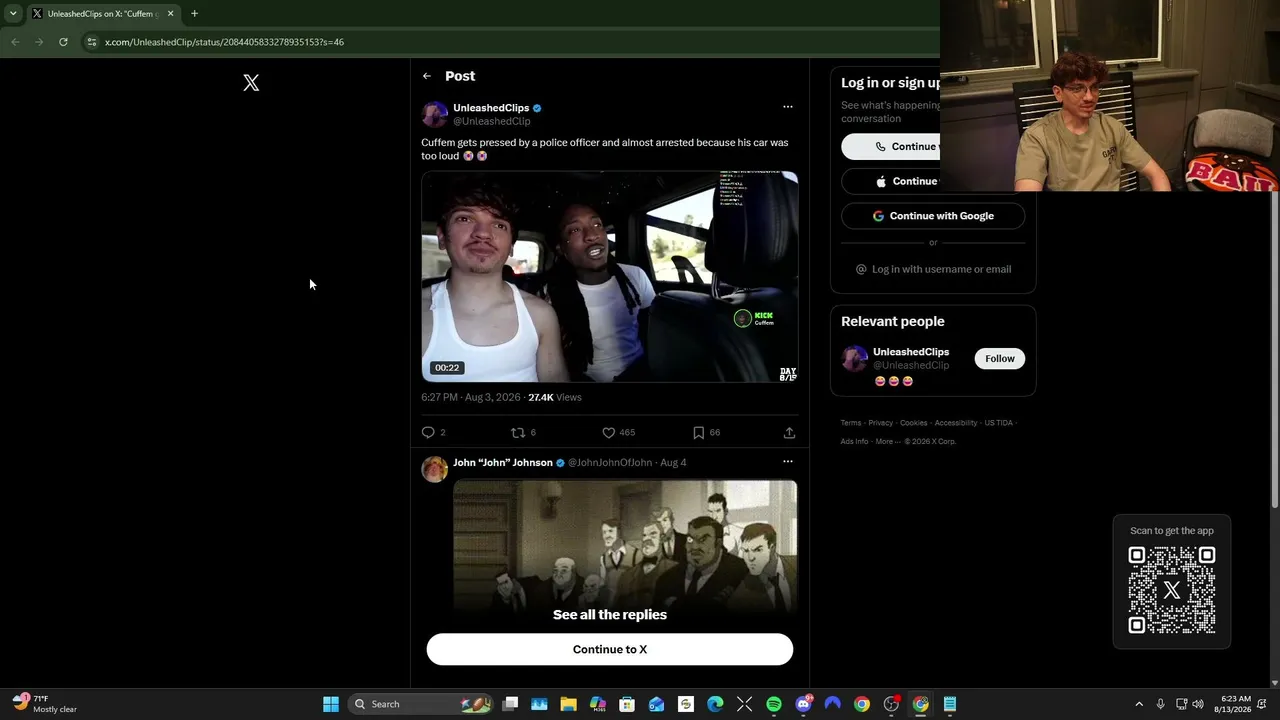Click the @JohnJohnOfJohn handle
The width and height of the screenshot is (1280, 720).
click(610, 463)
